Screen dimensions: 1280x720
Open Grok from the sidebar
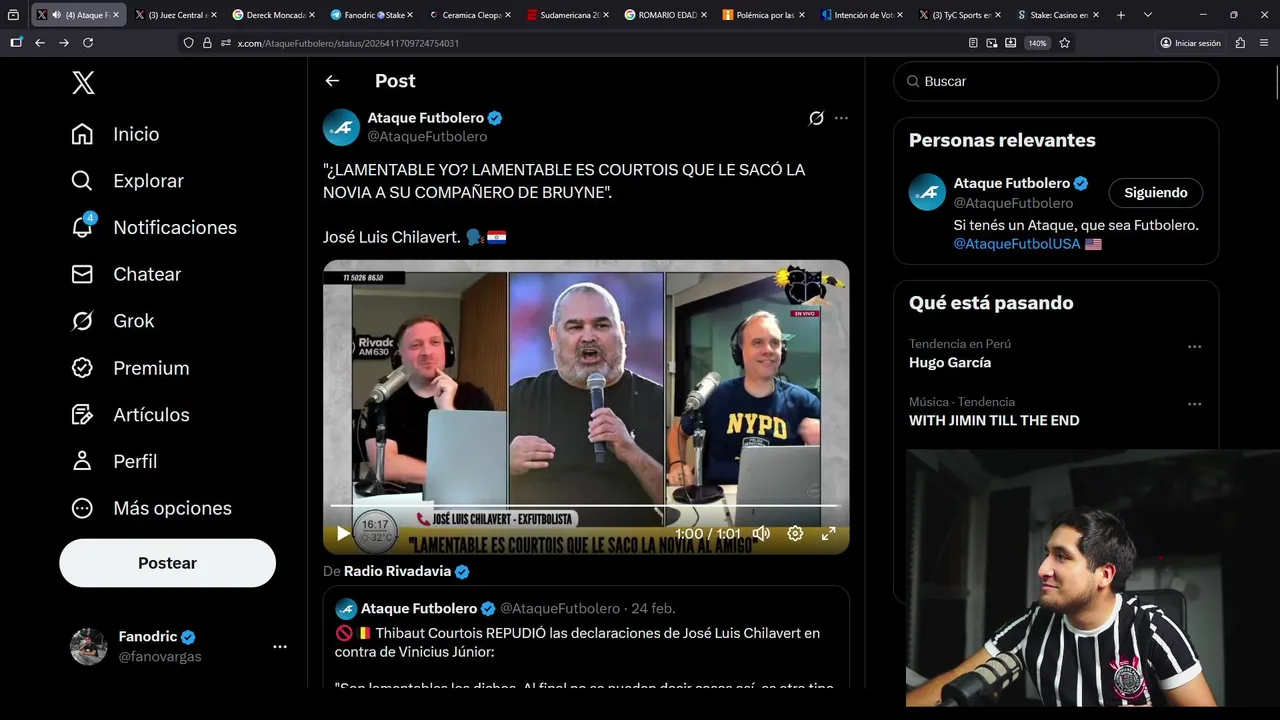pos(112,321)
